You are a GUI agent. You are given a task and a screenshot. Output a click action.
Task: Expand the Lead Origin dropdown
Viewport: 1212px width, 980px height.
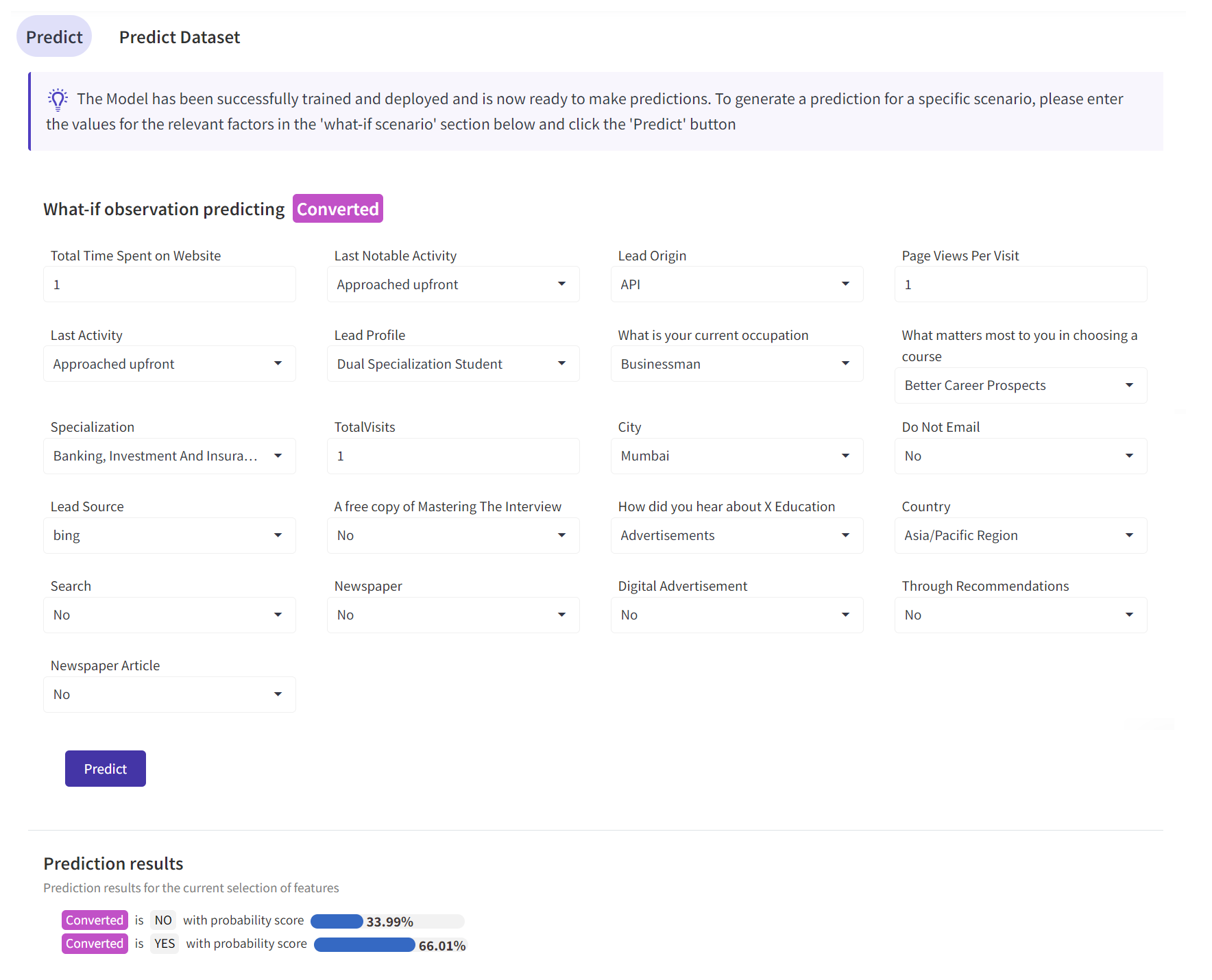[x=736, y=284]
